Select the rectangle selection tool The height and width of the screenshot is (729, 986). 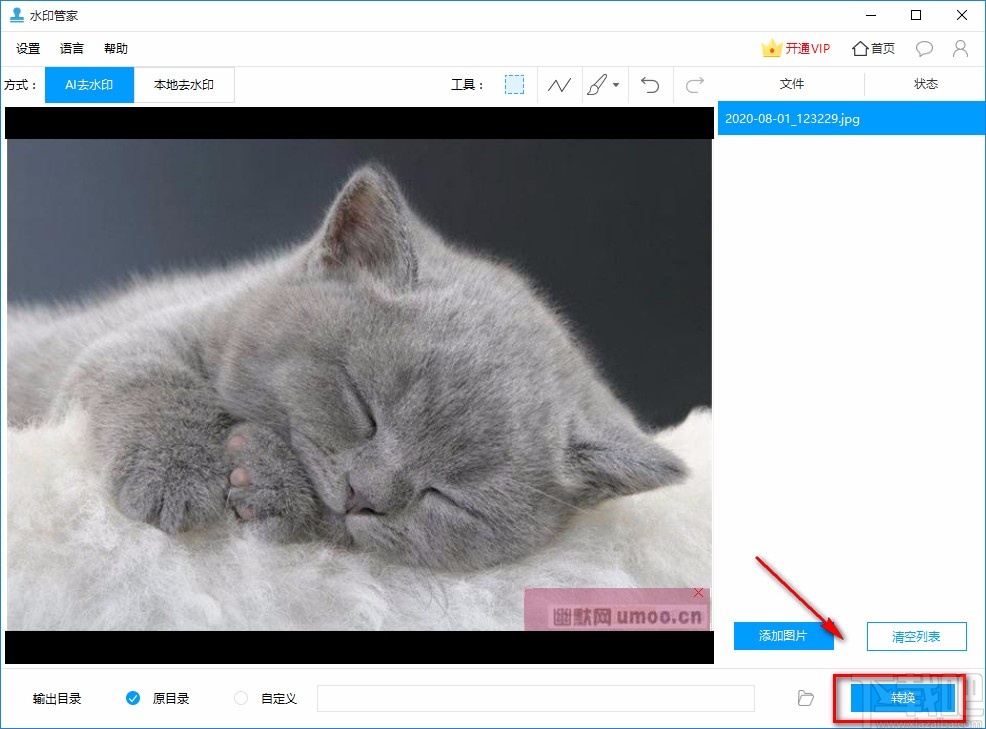pos(514,84)
